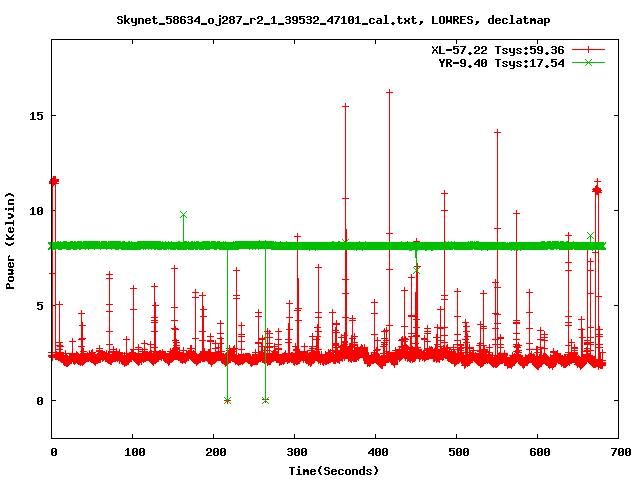This screenshot has height=480, width=640.
Task: Click the y-axis tick label 0
Action: (x=40, y=401)
